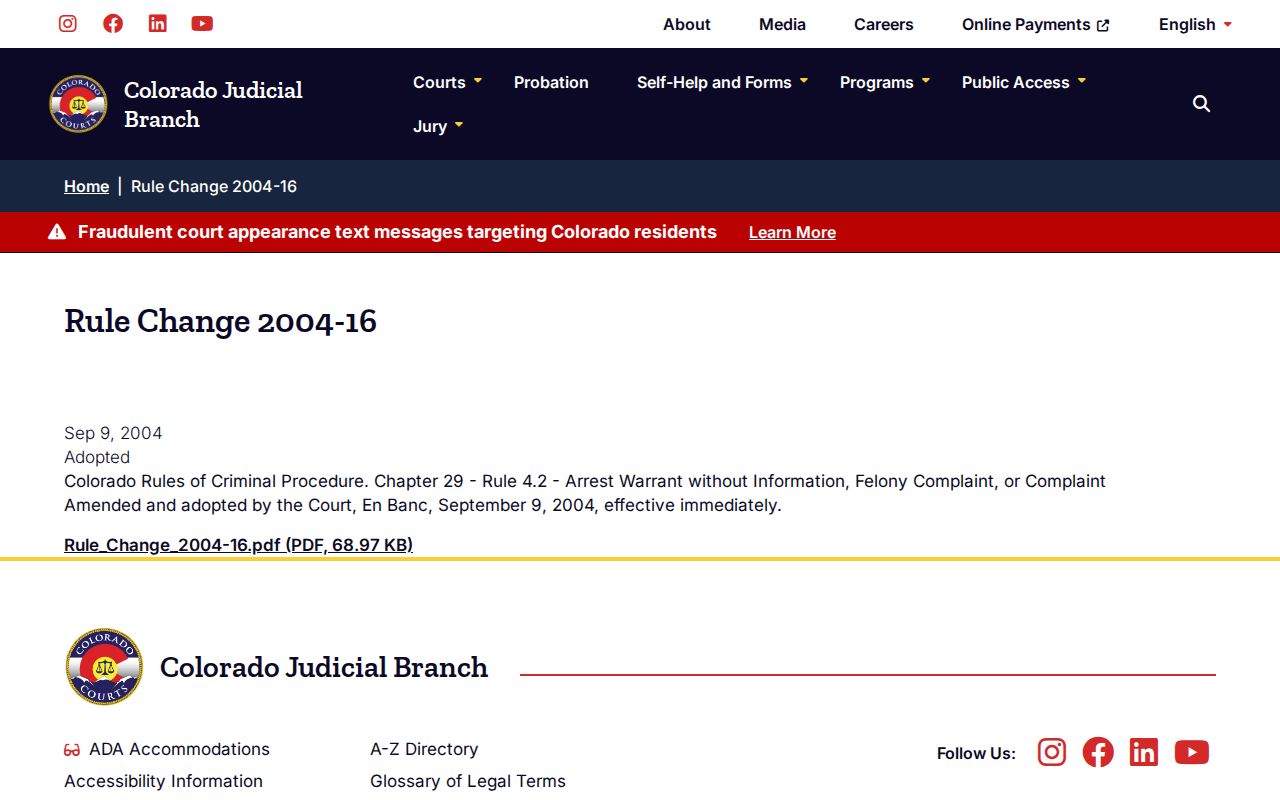Open the English language dropdown
This screenshot has width=1280, height=800.
pos(1195,24)
